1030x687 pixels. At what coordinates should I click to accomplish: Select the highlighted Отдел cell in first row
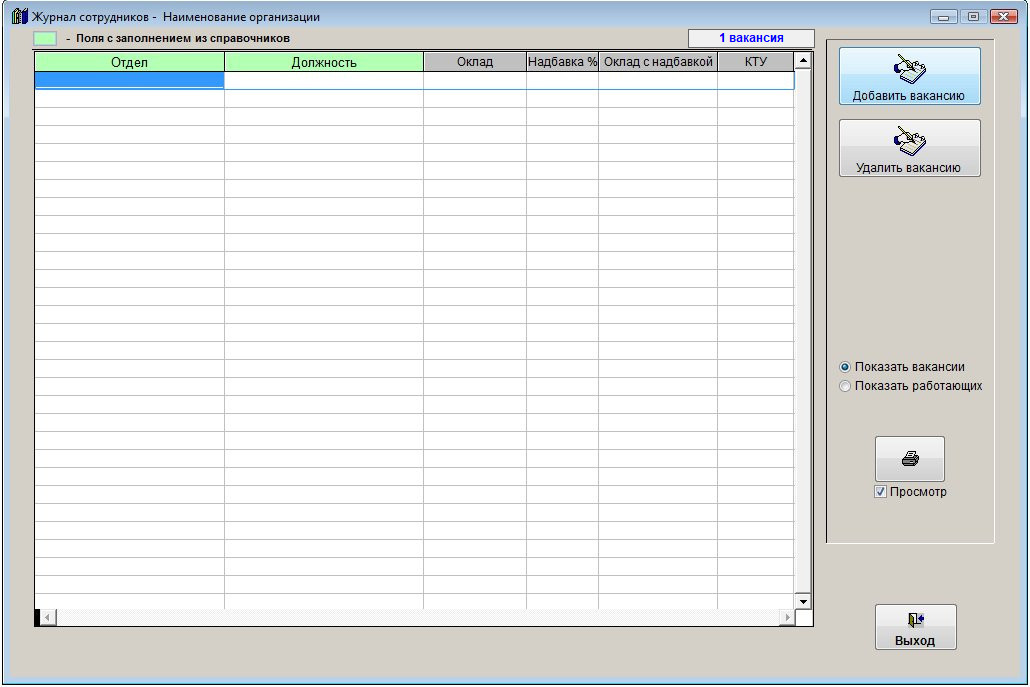coord(129,80)
